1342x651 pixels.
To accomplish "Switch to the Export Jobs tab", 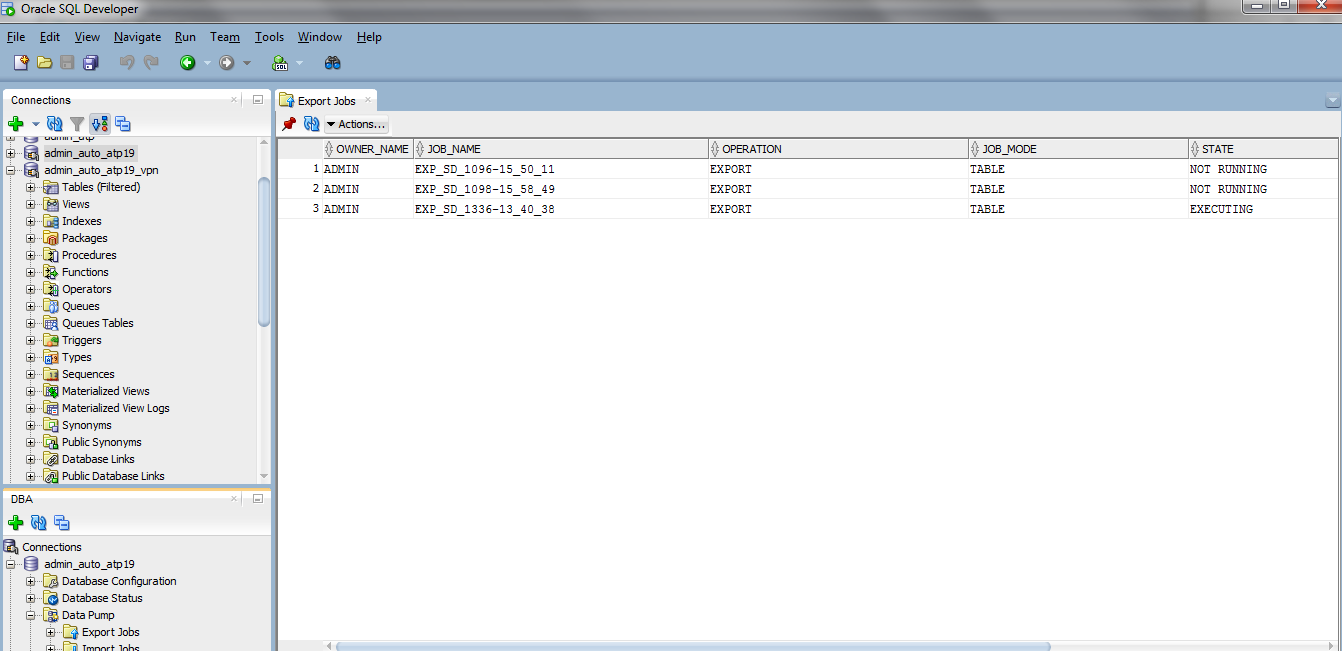I will tap(326, 101).
